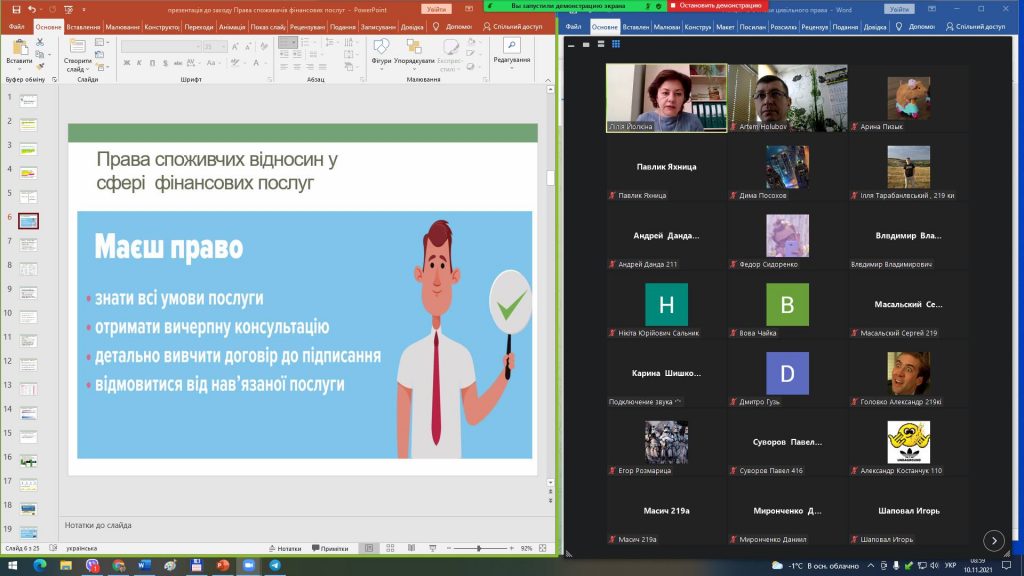Select Zoom gallery view grid icon
The image size is (1024, 576).
[615, 44]
